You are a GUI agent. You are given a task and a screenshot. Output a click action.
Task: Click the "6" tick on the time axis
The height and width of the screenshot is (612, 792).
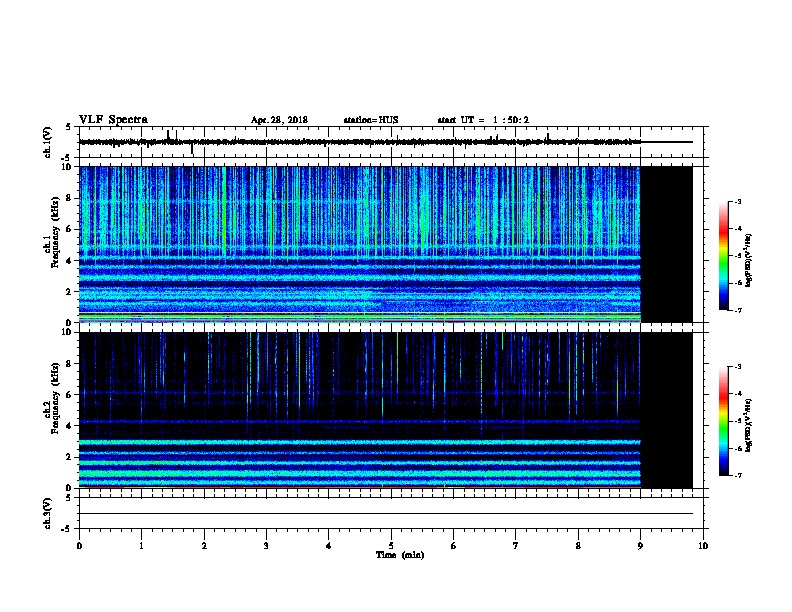(x=453, y=545)
